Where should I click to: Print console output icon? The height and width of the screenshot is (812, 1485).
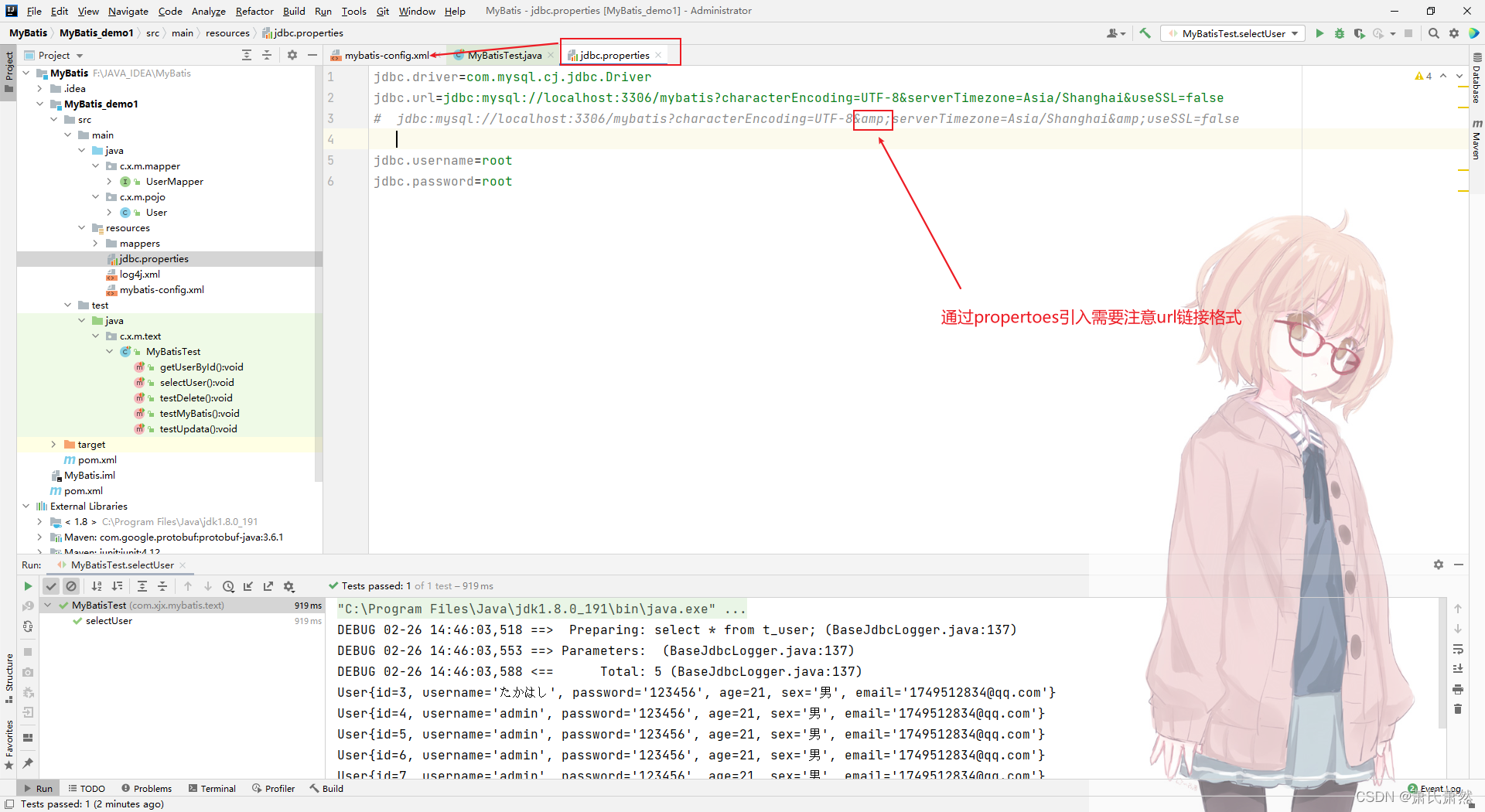pyautogui.click(x=1458, y=689)
